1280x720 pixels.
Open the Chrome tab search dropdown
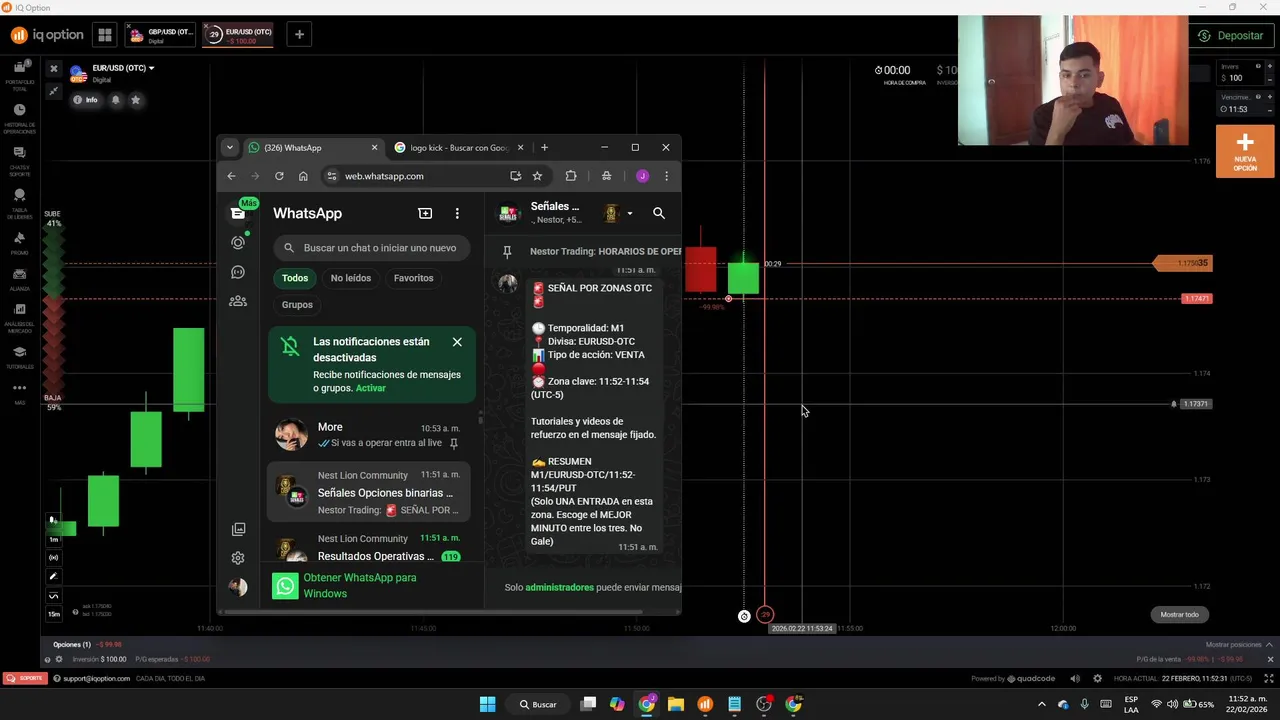click(x=229, y=148)
